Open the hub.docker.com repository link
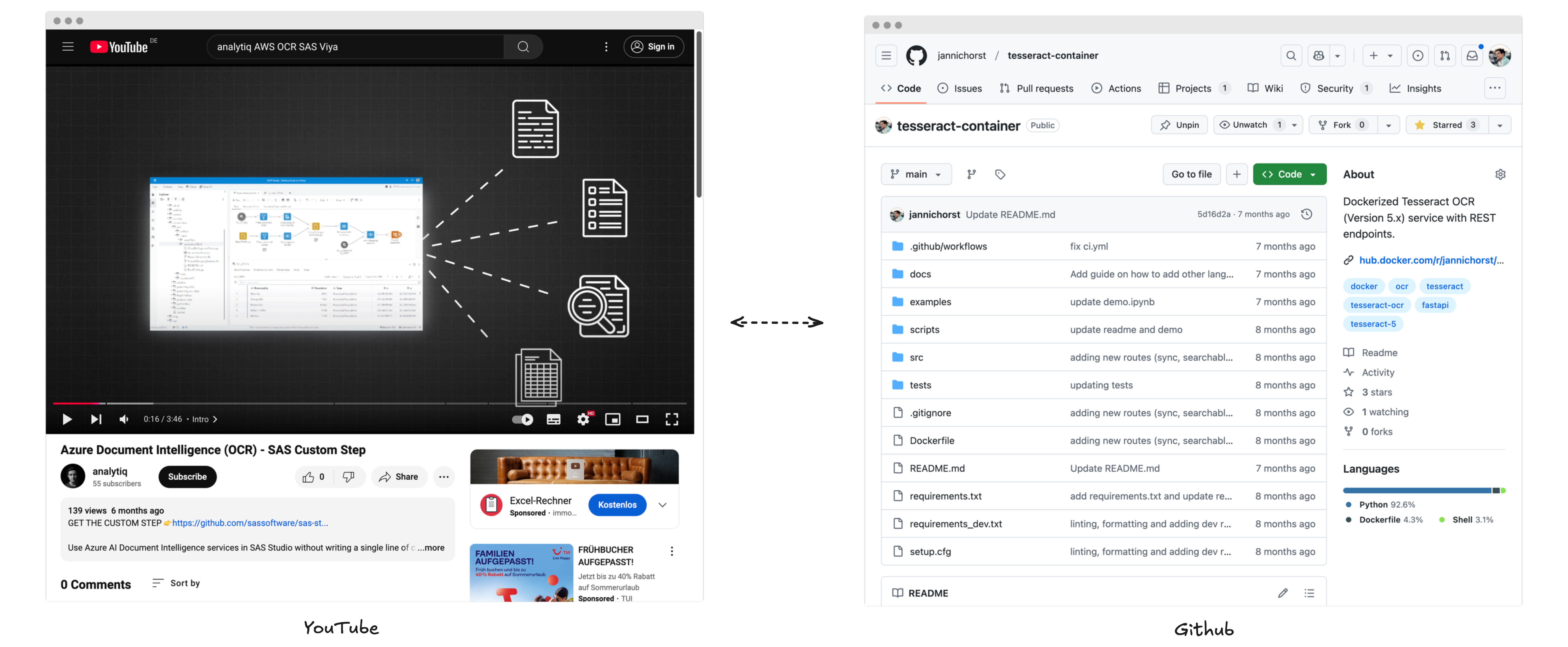 1430,260
